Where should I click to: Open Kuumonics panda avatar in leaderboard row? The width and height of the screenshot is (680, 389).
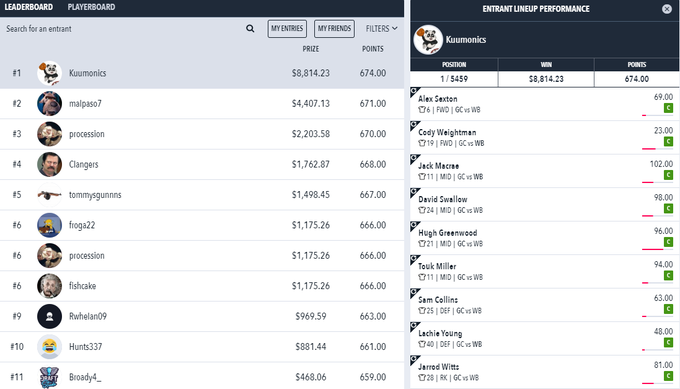click(49, 73)
